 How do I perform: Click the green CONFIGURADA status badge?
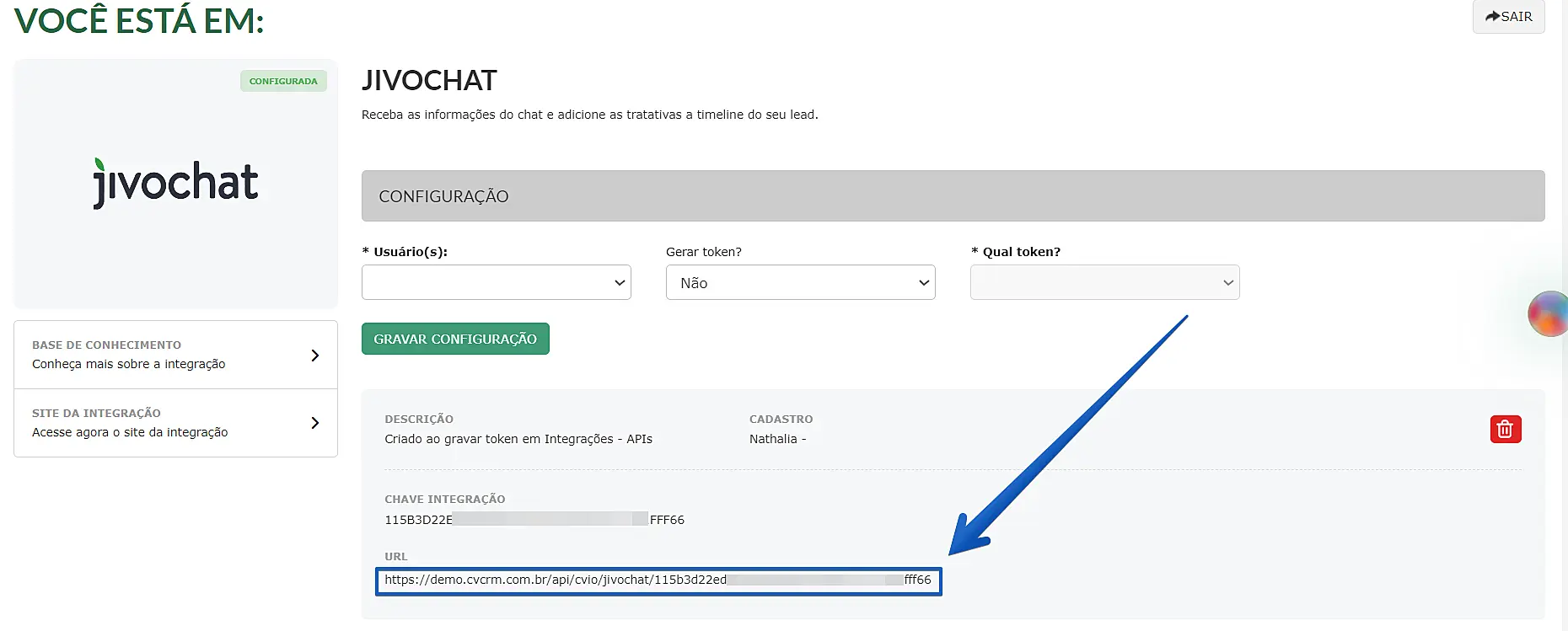[283, 81]
